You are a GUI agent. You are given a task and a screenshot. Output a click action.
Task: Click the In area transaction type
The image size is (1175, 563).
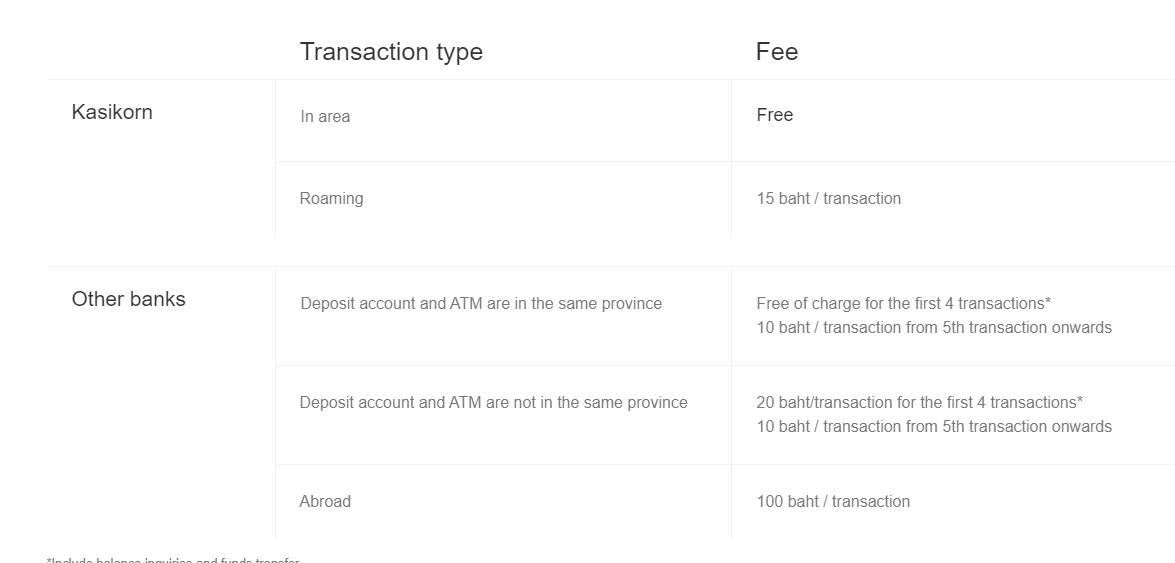click(325, 116)
